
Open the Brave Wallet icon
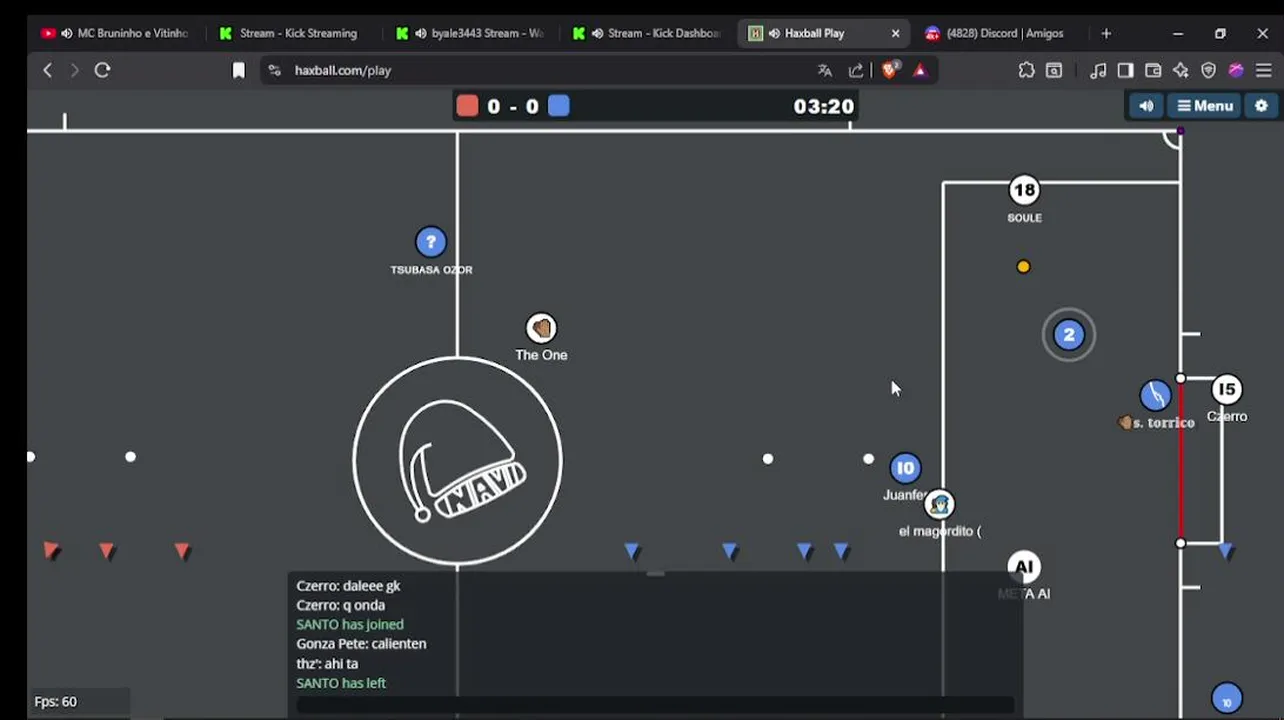[1153, 70]
